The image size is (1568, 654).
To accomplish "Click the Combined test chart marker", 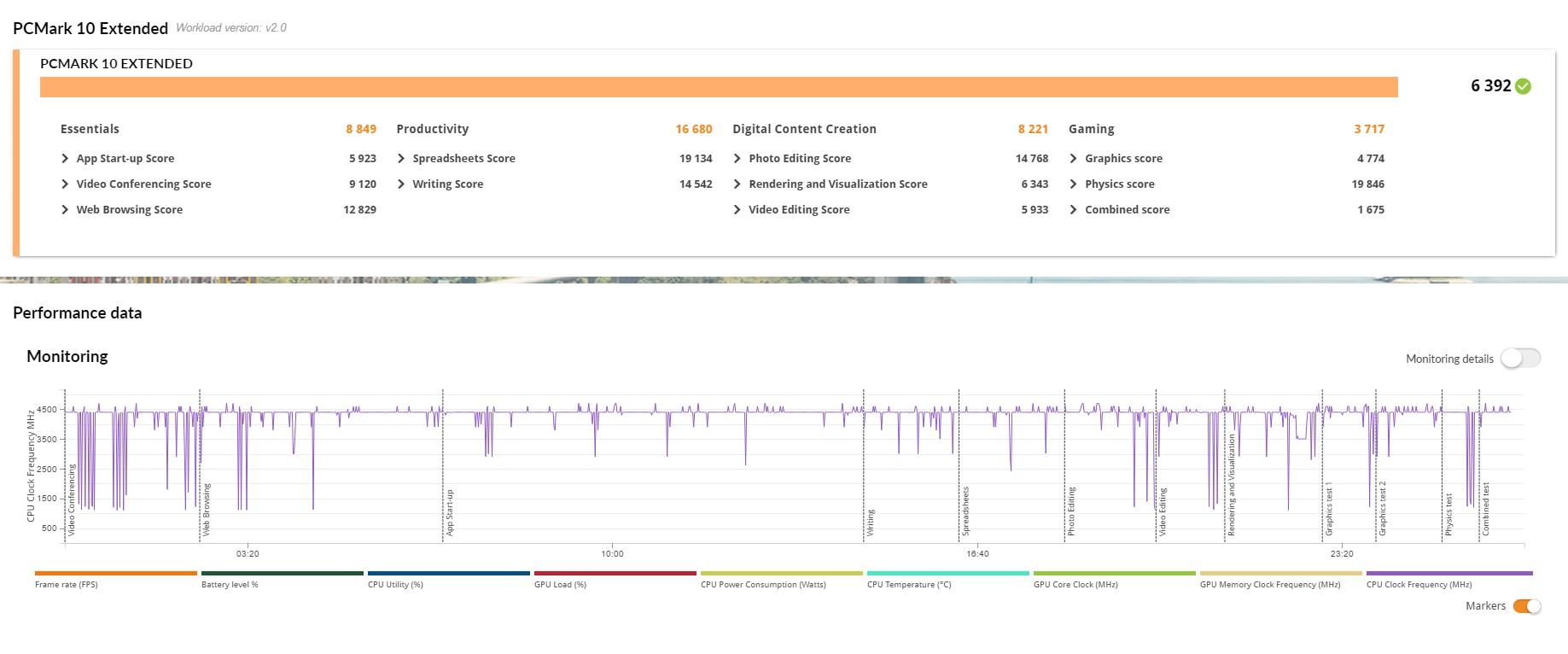I will [x=1485, y=509].
